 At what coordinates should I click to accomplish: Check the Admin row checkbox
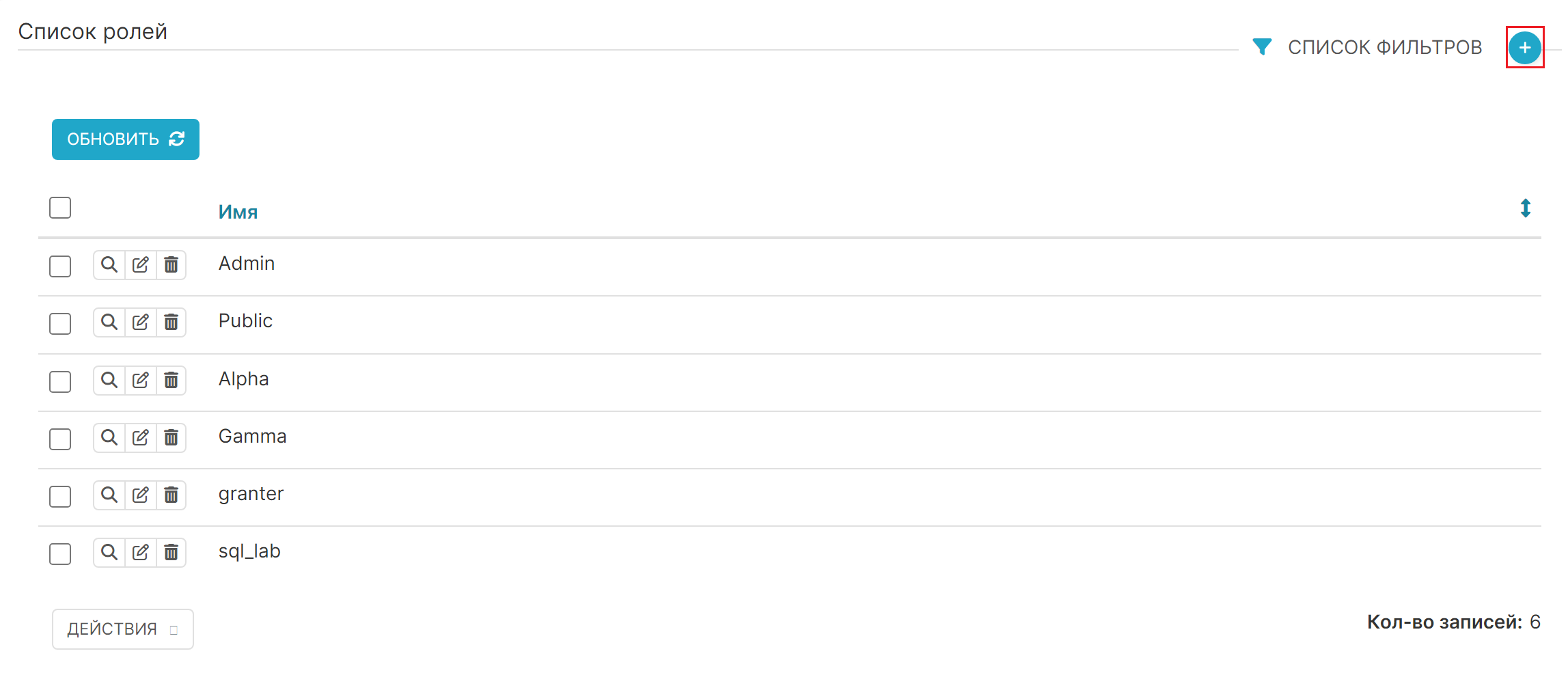click(60, 266)
